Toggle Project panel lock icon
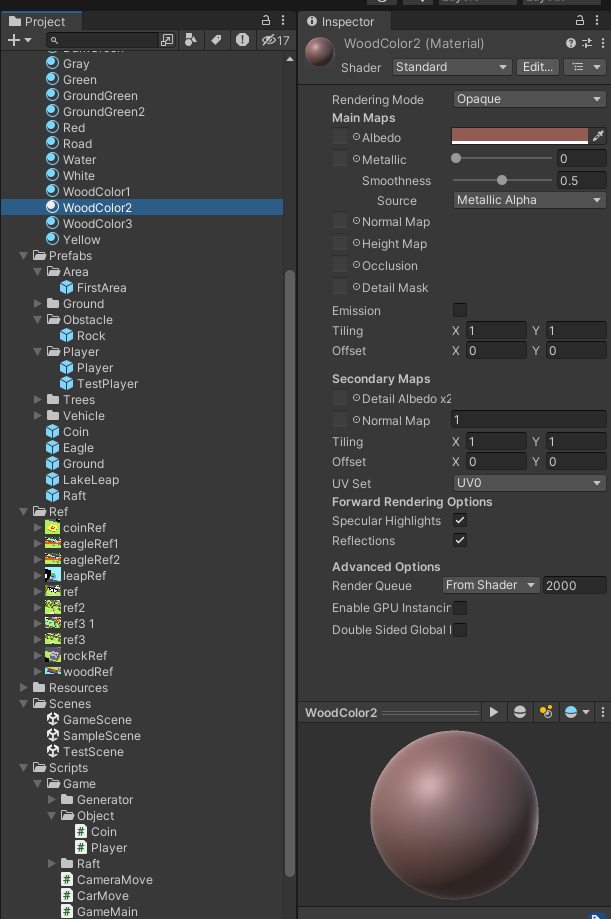611x919 pixels. pos(266,21)
